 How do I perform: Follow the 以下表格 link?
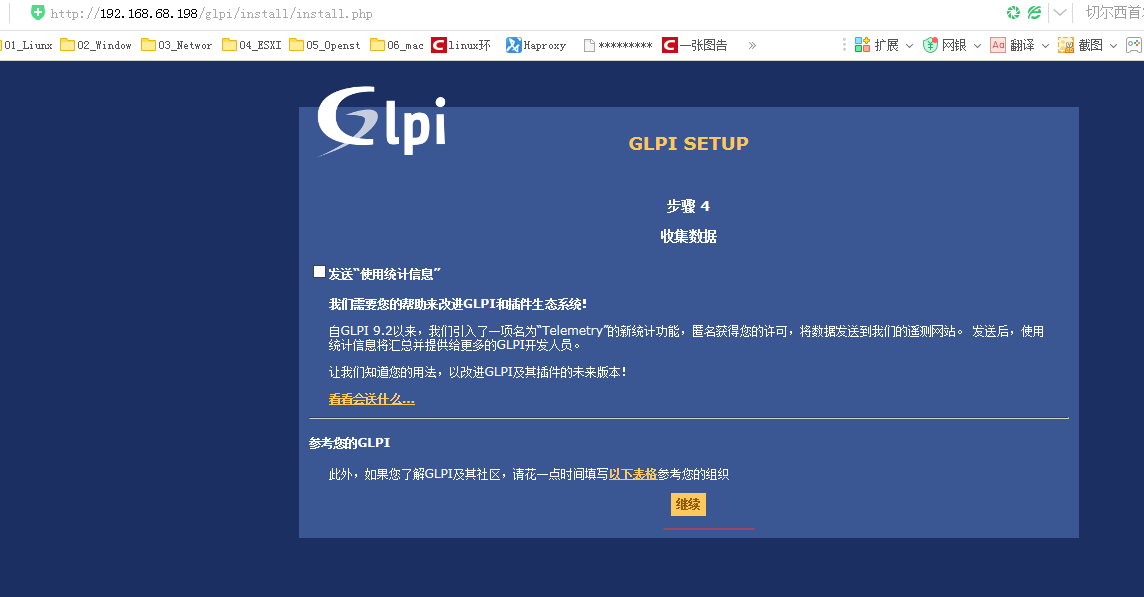click(x=633, y=474)
